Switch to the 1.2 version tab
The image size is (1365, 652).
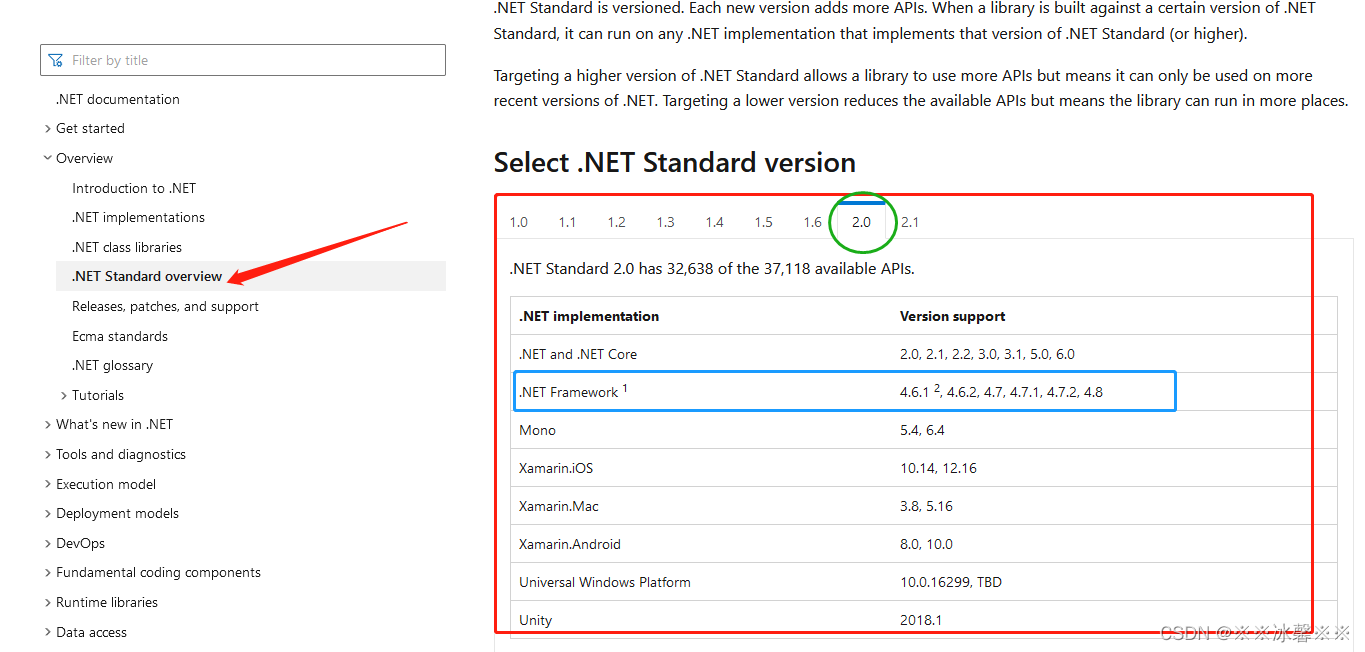click(x=616, y=222)
